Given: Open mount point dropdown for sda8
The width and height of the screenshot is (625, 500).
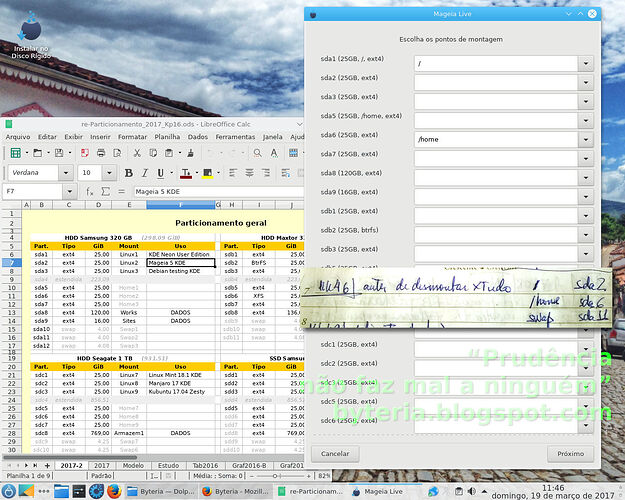Looking at the screenshot, I should (x=586, y=178).
